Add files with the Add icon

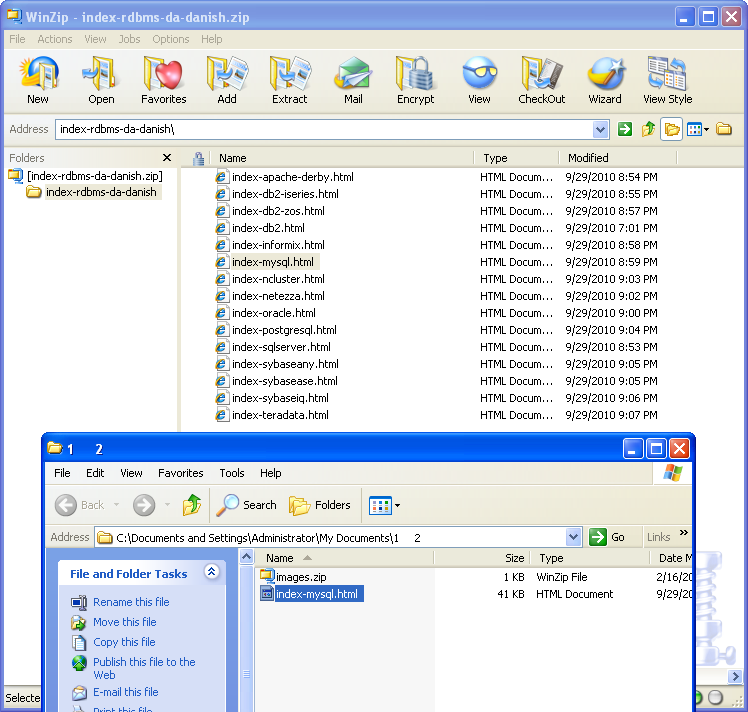coord(227,79)
